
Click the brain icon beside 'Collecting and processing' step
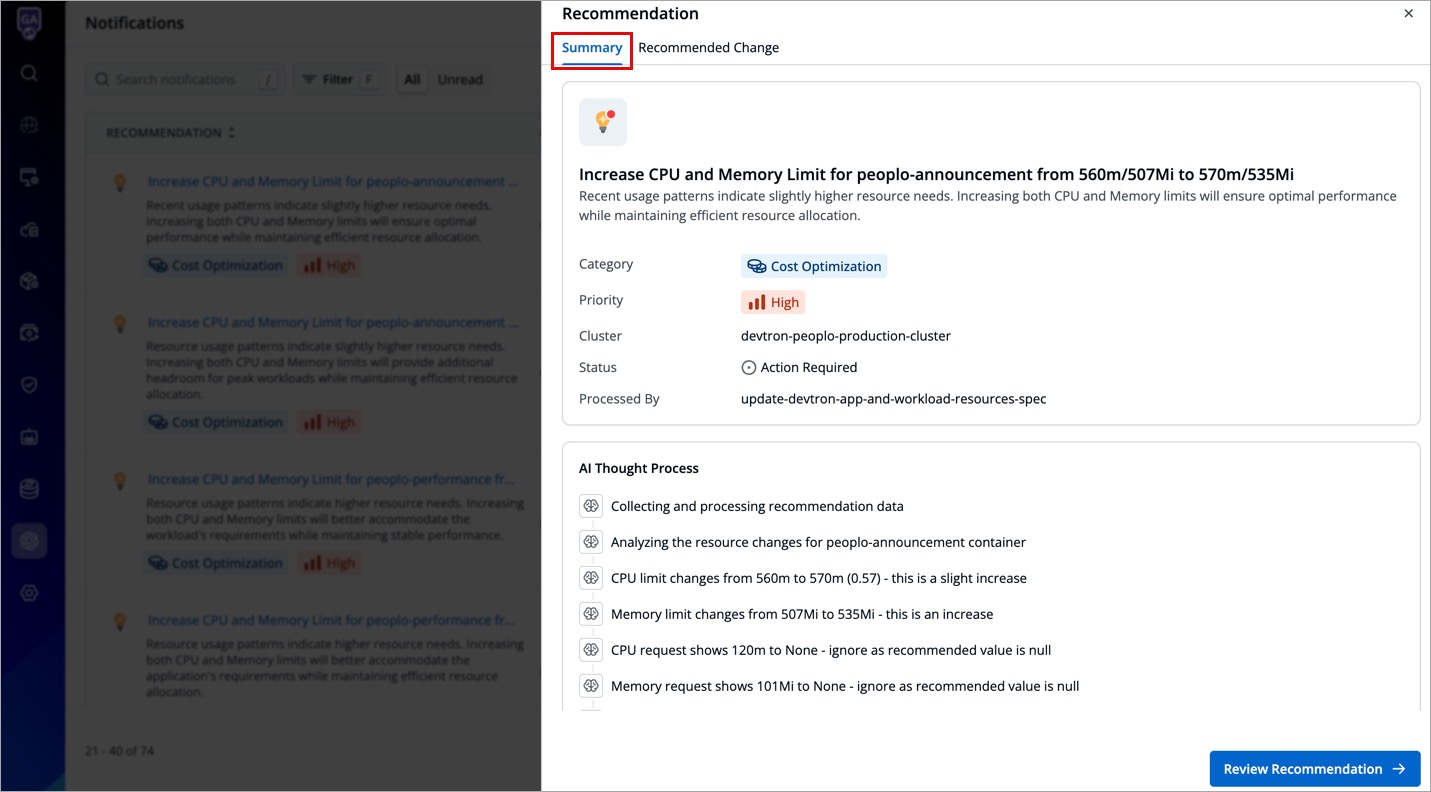[x=591, y=506]
